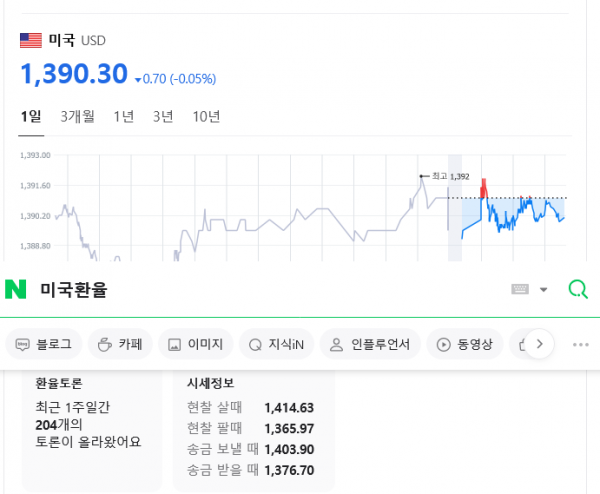Screen dimensions: 600x494
Task: Click the US flag icon
Action: pos(31,40)
